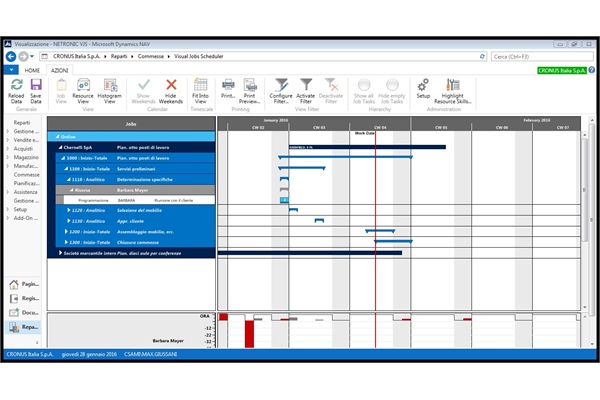Click Highlight Resource Skills icon

453,85
